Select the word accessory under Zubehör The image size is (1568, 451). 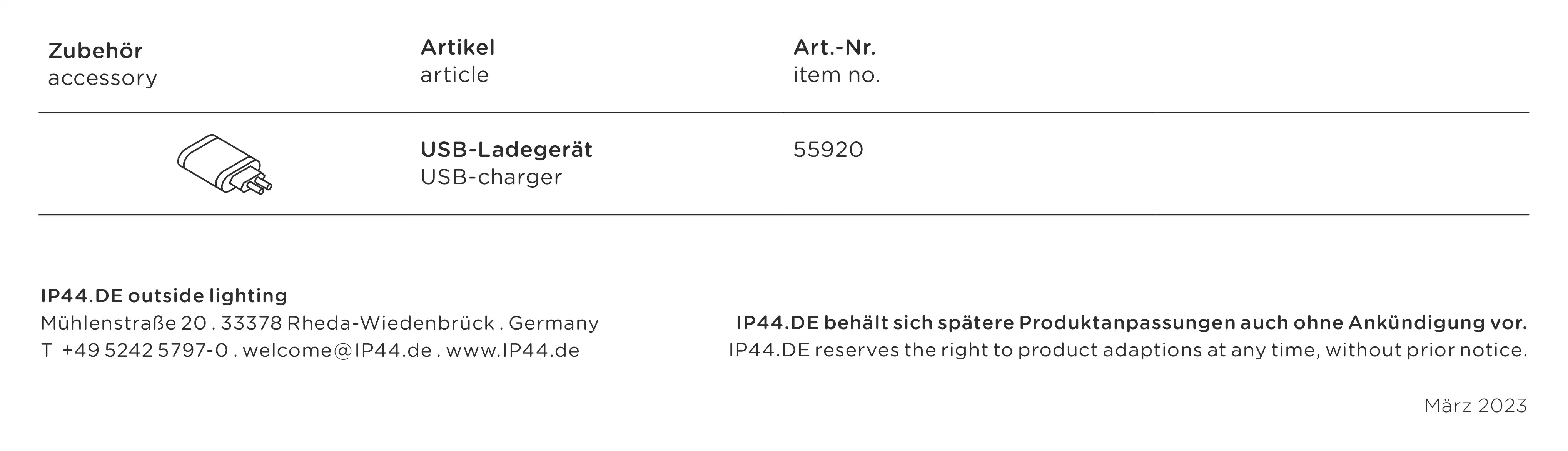pyautogui.click(x=102, y=78)
